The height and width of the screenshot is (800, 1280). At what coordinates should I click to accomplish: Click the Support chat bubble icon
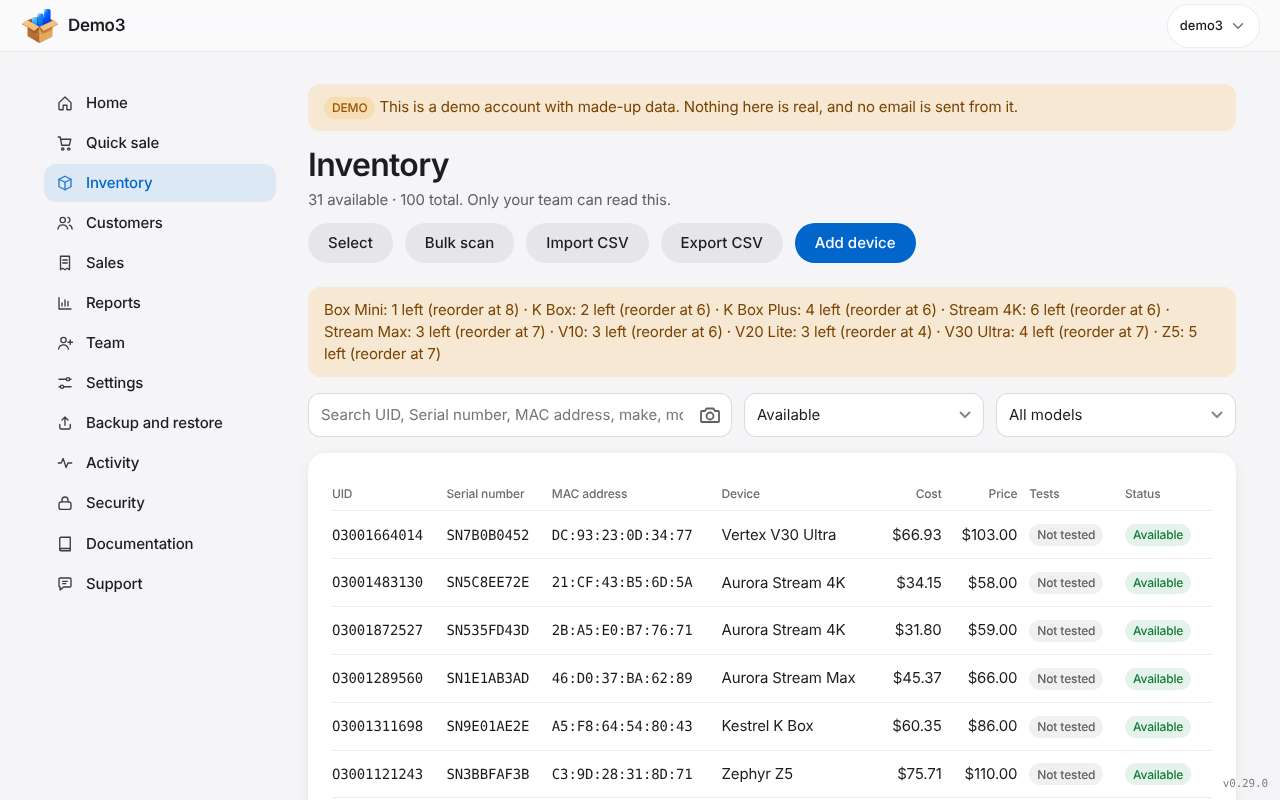[x=65, y=584]
